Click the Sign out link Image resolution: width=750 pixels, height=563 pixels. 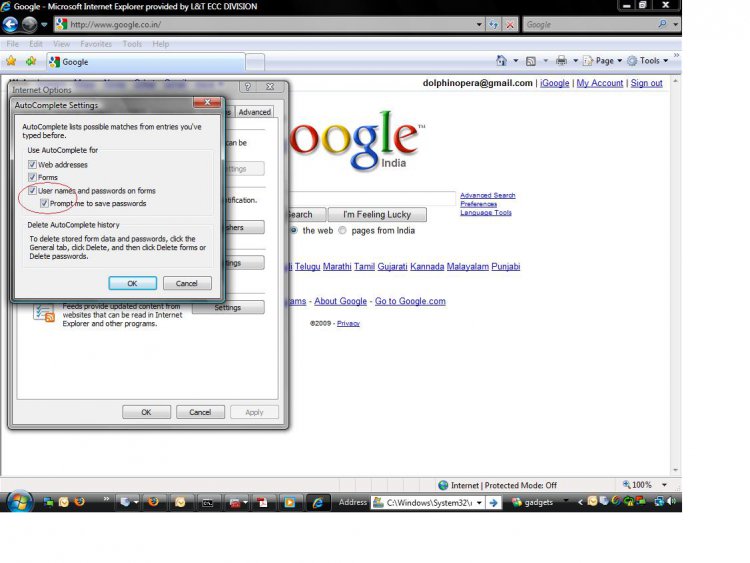pyautogui.click(x=646, y=83)
